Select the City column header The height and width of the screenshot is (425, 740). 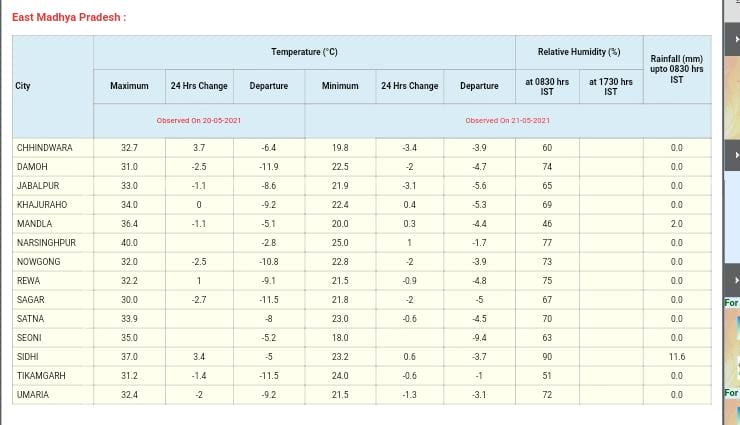[x=23, y=86]
